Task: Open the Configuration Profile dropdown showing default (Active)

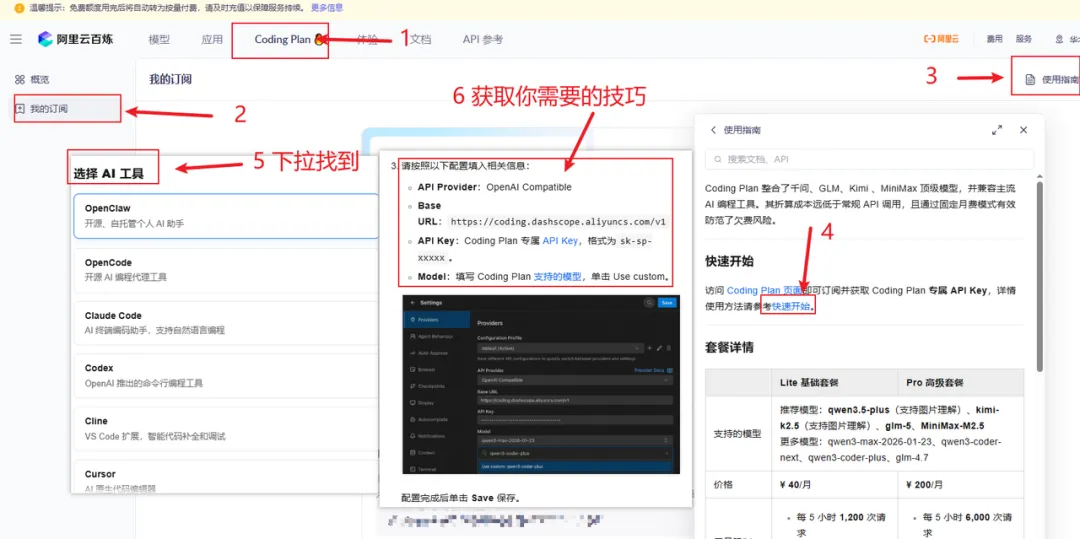Action: 561,348
